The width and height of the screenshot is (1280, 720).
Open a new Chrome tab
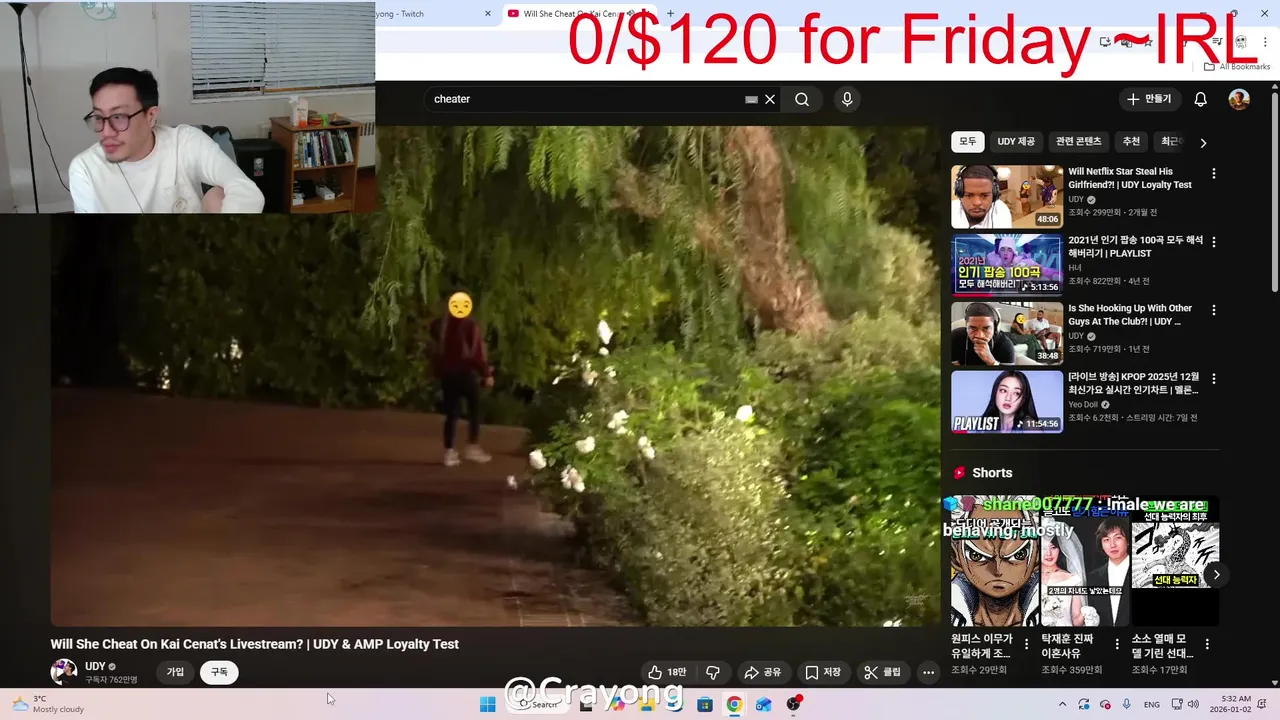(670, 14)
